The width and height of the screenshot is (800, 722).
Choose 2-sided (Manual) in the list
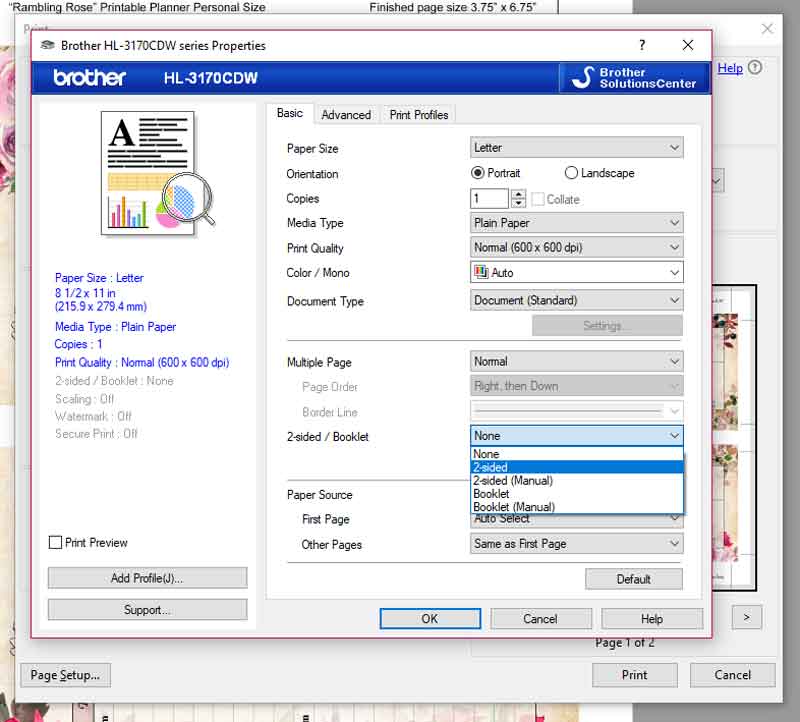(x=577, y=480)
